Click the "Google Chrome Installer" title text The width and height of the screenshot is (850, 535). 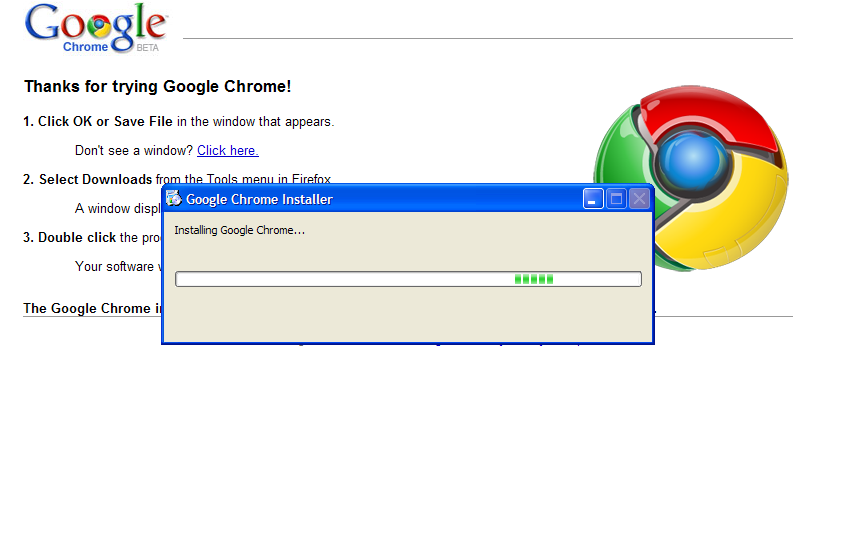pos(259,199)
